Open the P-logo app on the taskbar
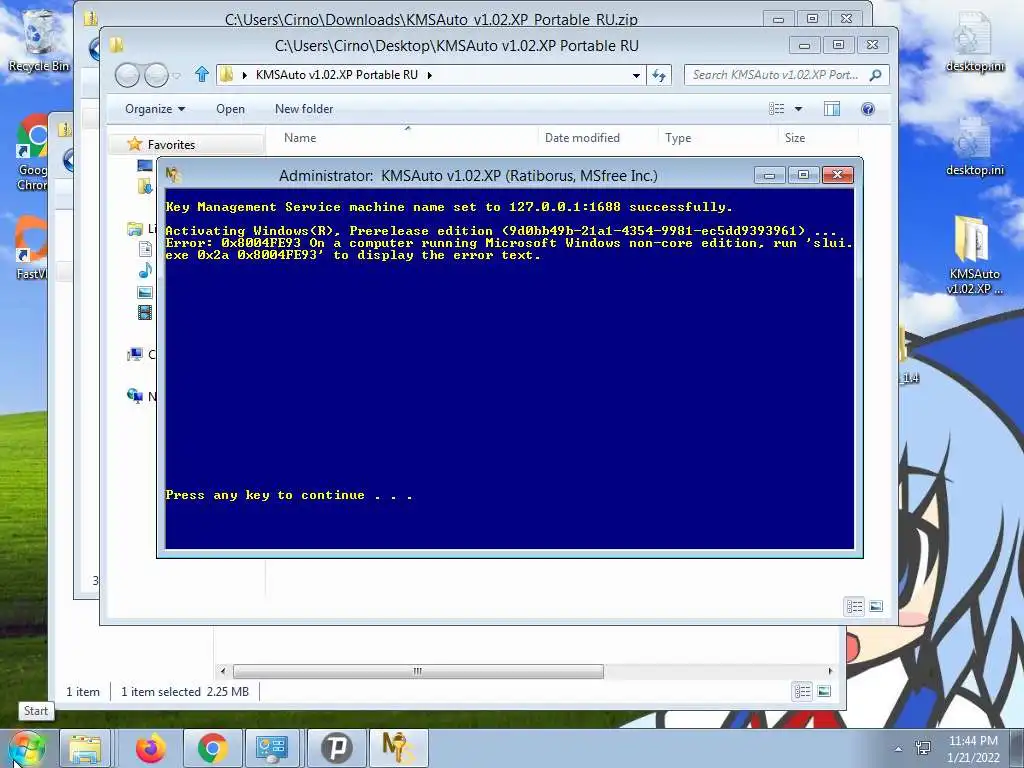 (336, 748)
